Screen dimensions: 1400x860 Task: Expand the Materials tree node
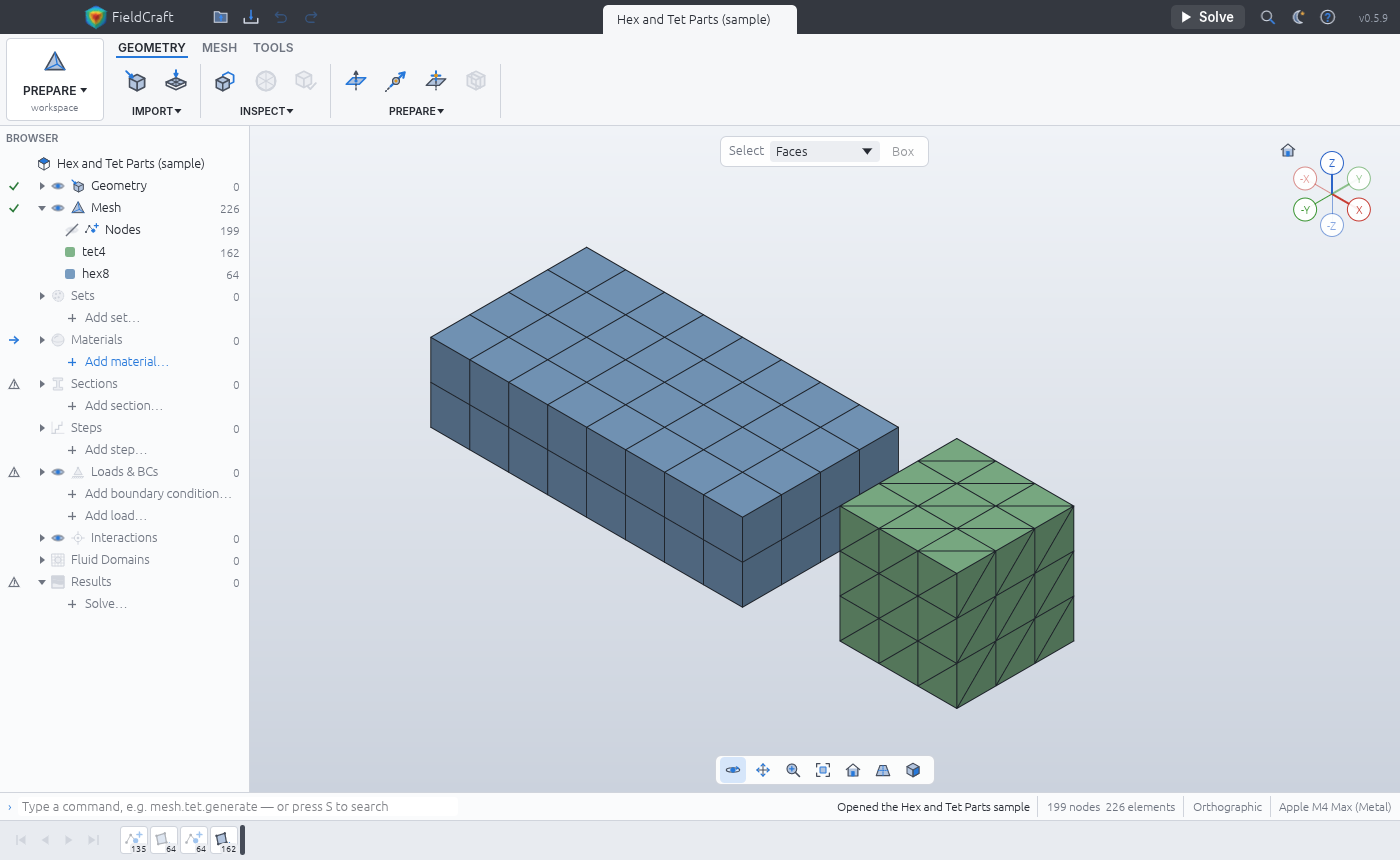42,340
